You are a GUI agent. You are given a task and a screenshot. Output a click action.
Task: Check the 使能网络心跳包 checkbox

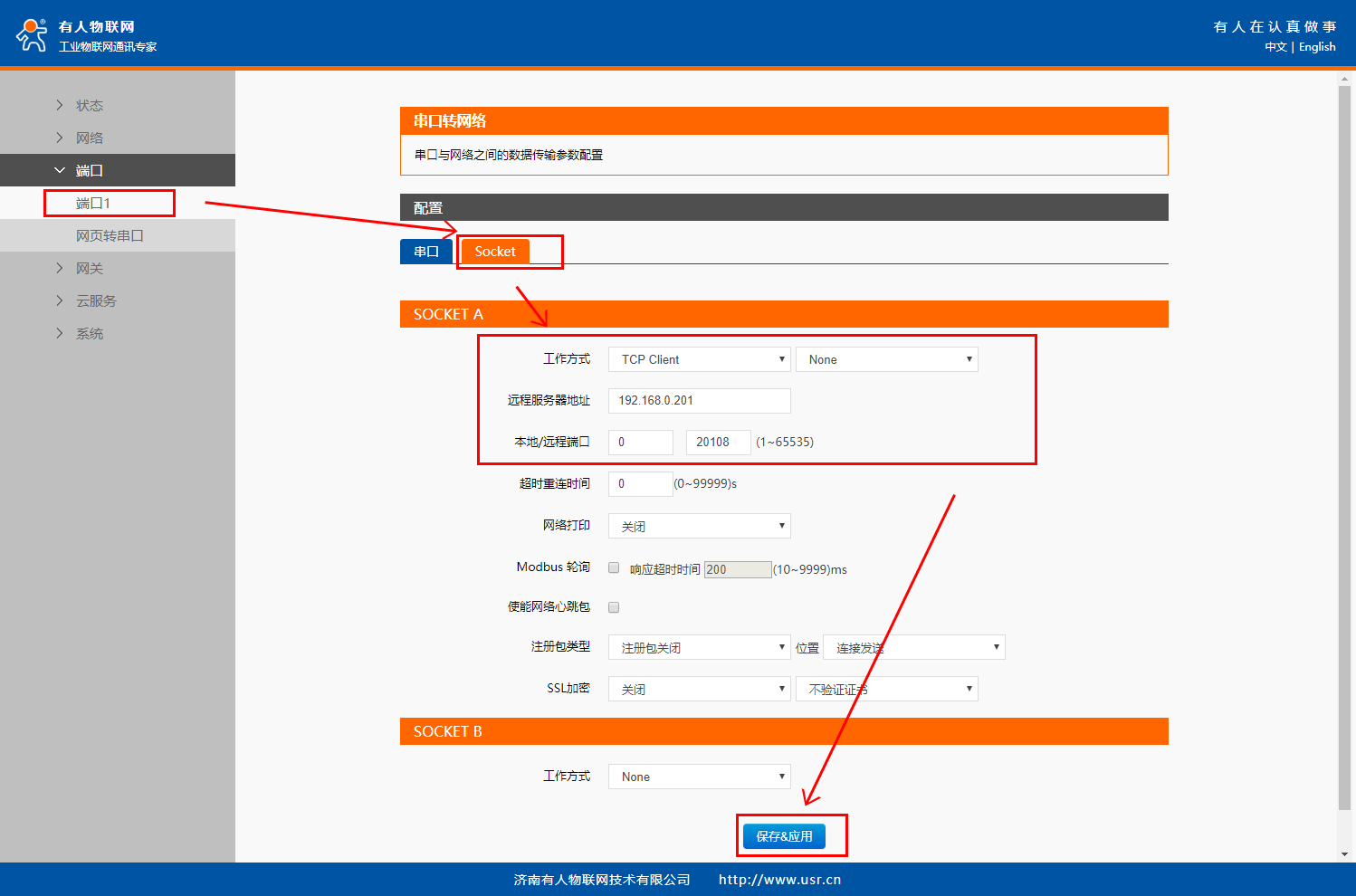614,607
